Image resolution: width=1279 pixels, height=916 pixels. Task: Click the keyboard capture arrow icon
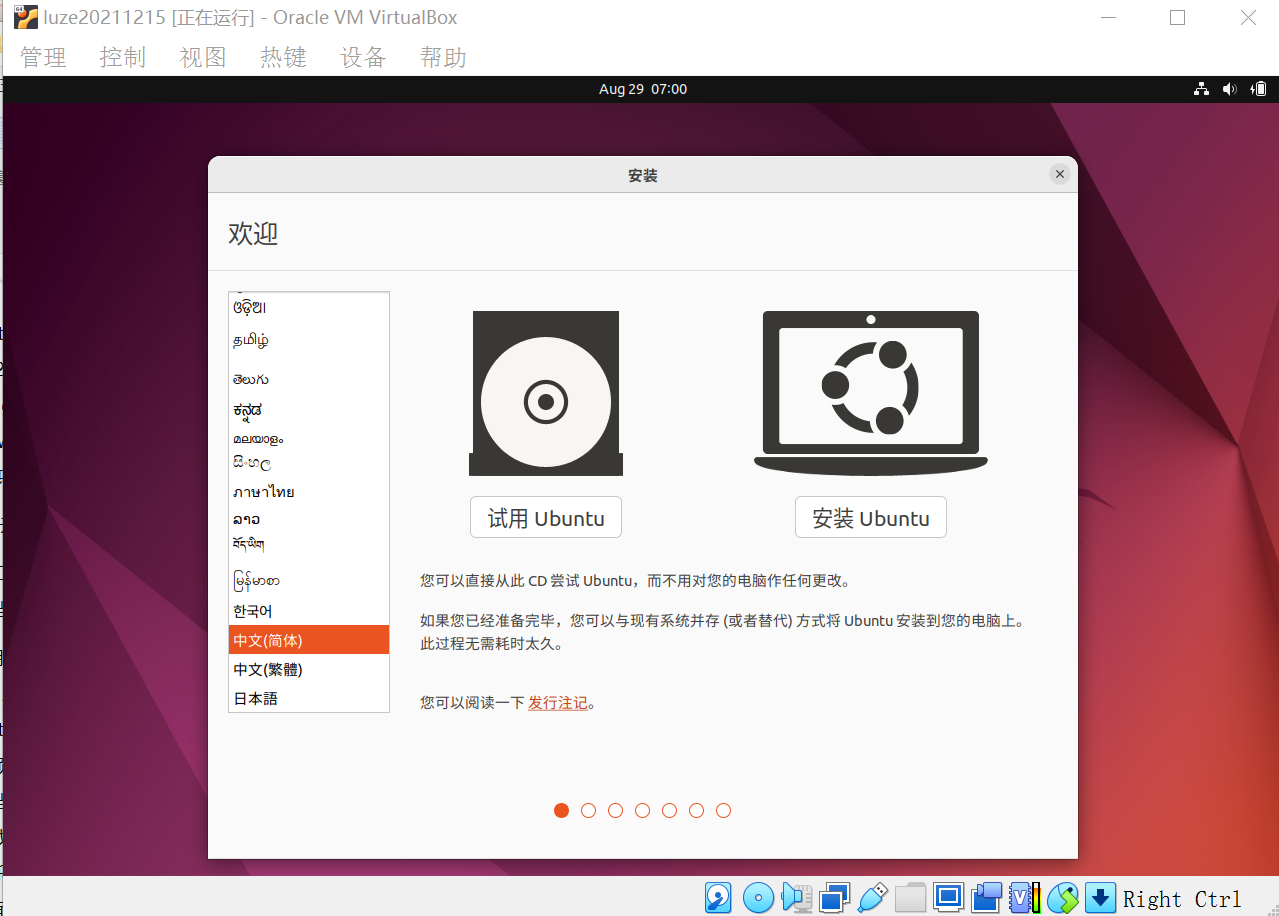tap(1100, 897)
